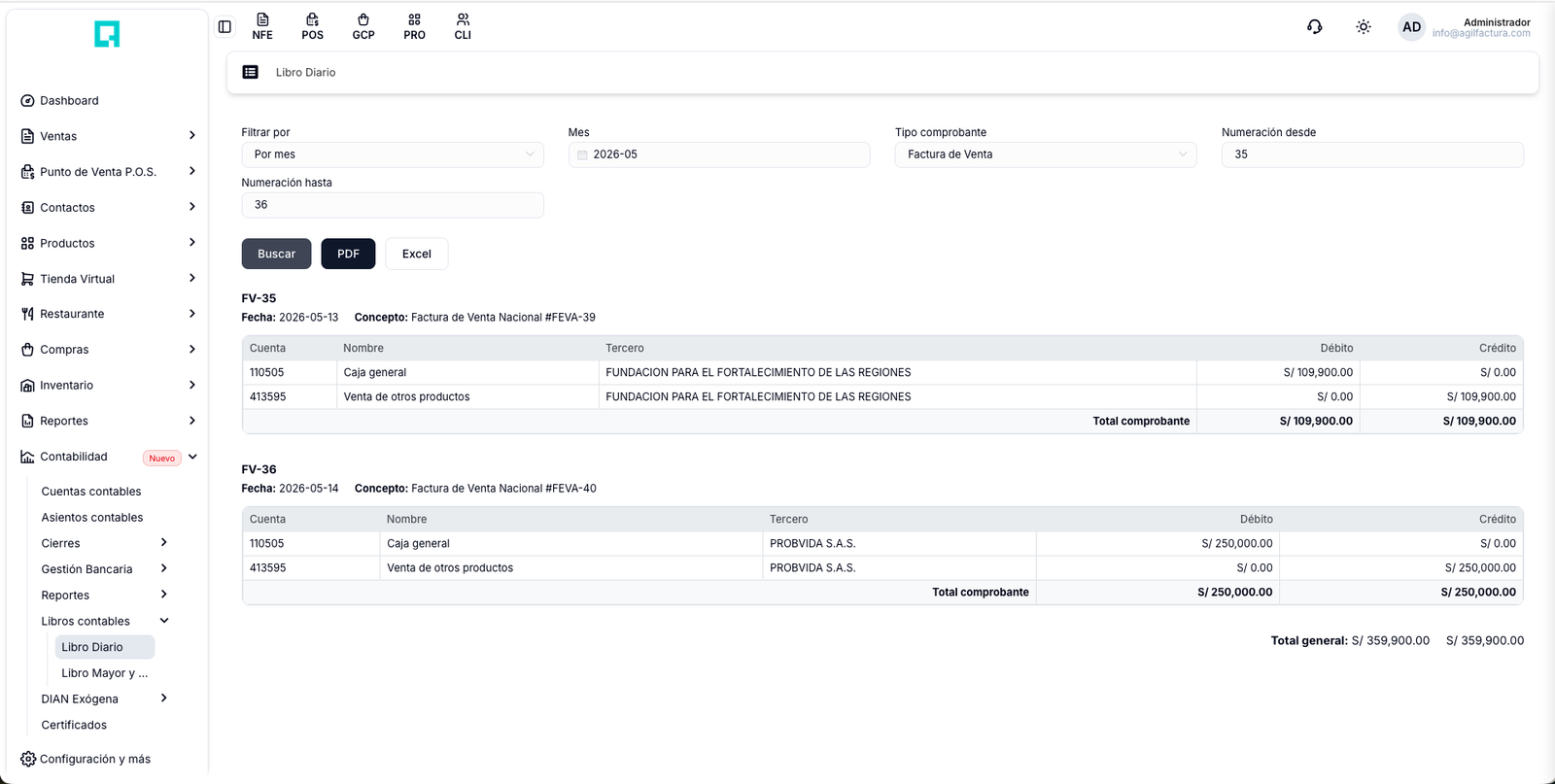Export the report with PDF button

coord(348,254)
